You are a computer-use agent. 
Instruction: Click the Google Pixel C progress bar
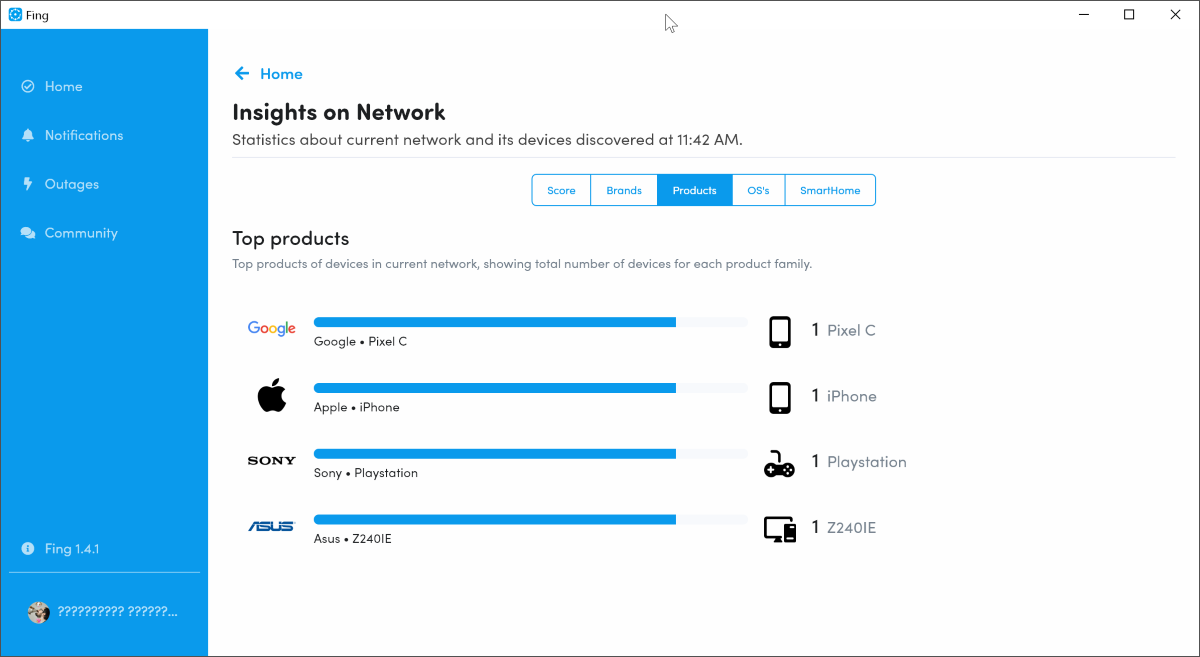point(531,322)
